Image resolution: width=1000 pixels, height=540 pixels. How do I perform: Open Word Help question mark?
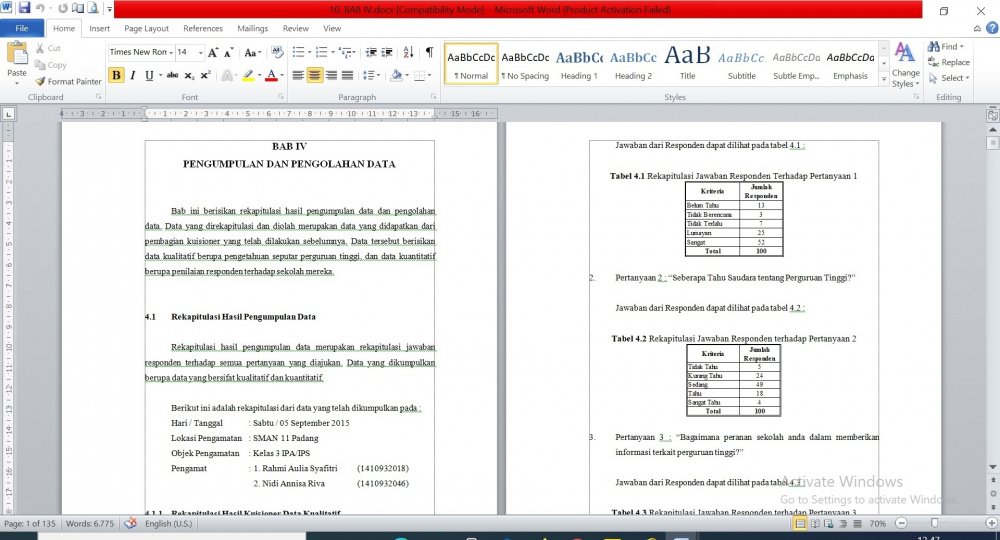point(992,28)
